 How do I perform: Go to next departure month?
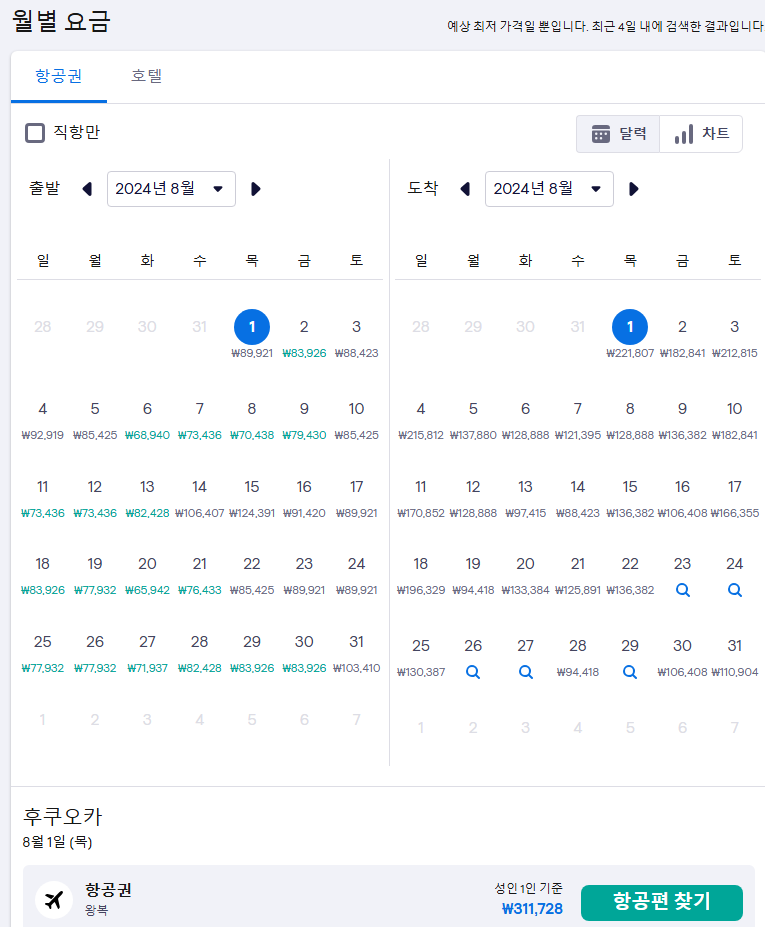point(255,189)
